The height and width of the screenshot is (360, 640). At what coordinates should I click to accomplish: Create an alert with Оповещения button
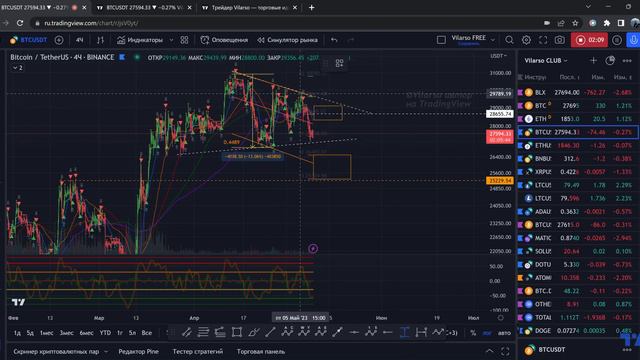224,40
